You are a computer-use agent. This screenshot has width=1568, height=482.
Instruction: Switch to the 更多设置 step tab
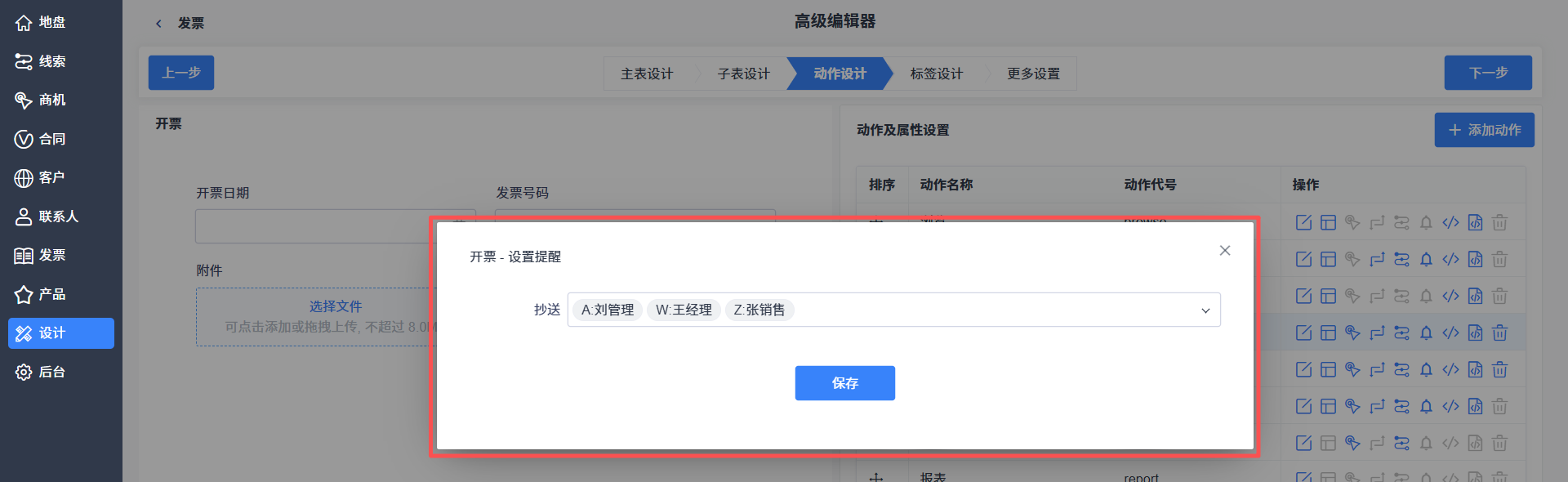[1033, 74]
